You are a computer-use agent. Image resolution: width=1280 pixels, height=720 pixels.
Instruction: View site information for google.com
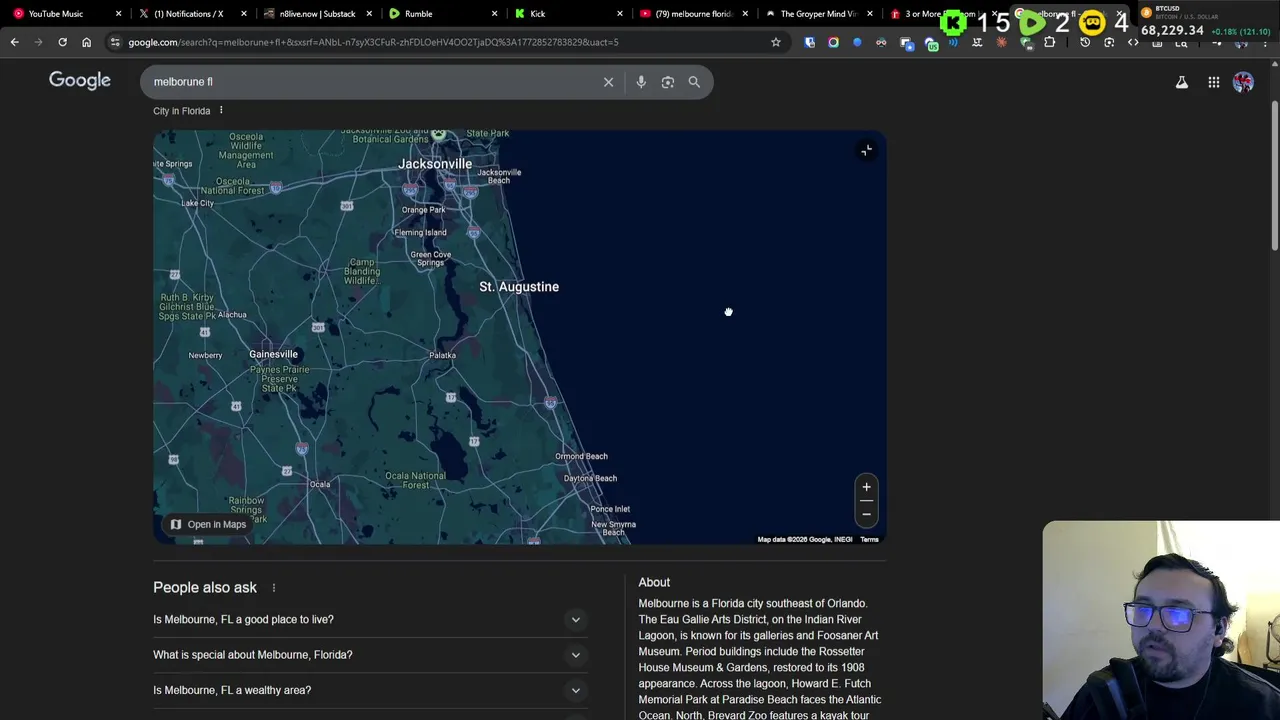coord(115,42)
